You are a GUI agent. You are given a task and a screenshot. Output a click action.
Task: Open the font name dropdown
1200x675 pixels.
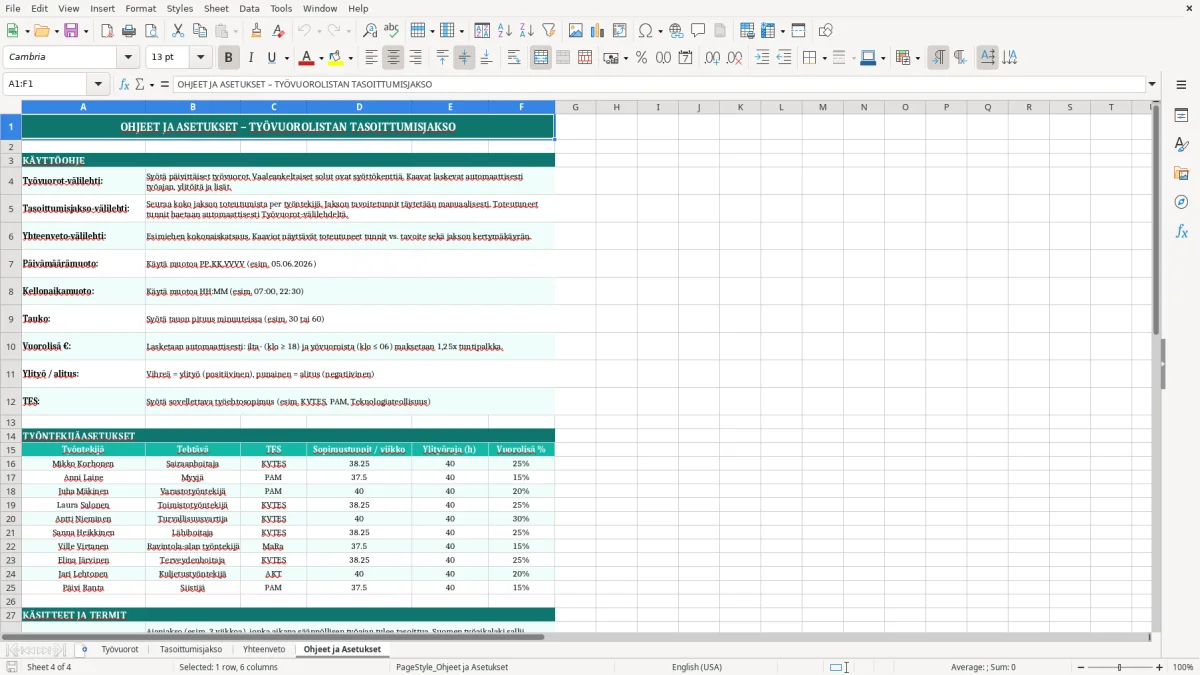pyautogui.click(x=130, y=58)
